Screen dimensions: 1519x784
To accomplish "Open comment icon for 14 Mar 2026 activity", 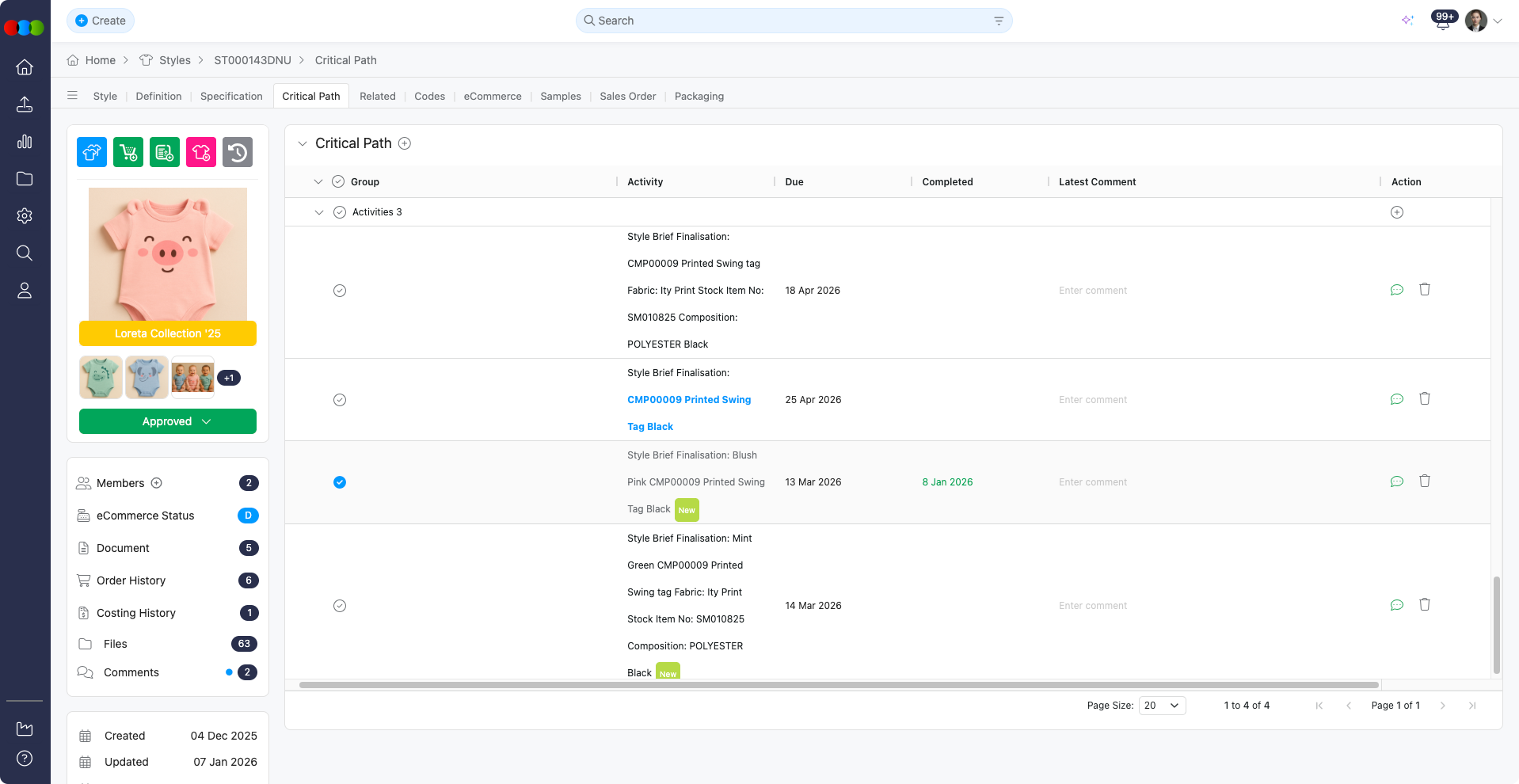I will [1396, 605].
